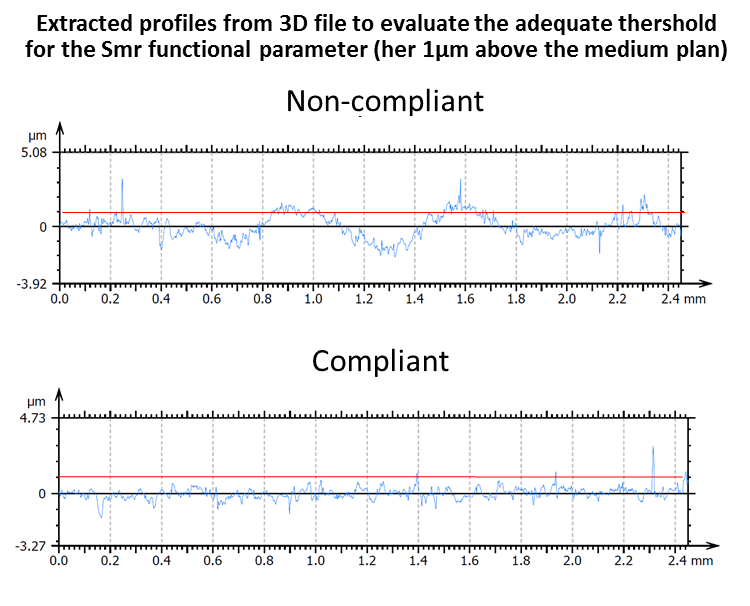Screen dimensions: 750x606
Task: Click the "Non-compliant" chart heading
Action: pos(385,101)
